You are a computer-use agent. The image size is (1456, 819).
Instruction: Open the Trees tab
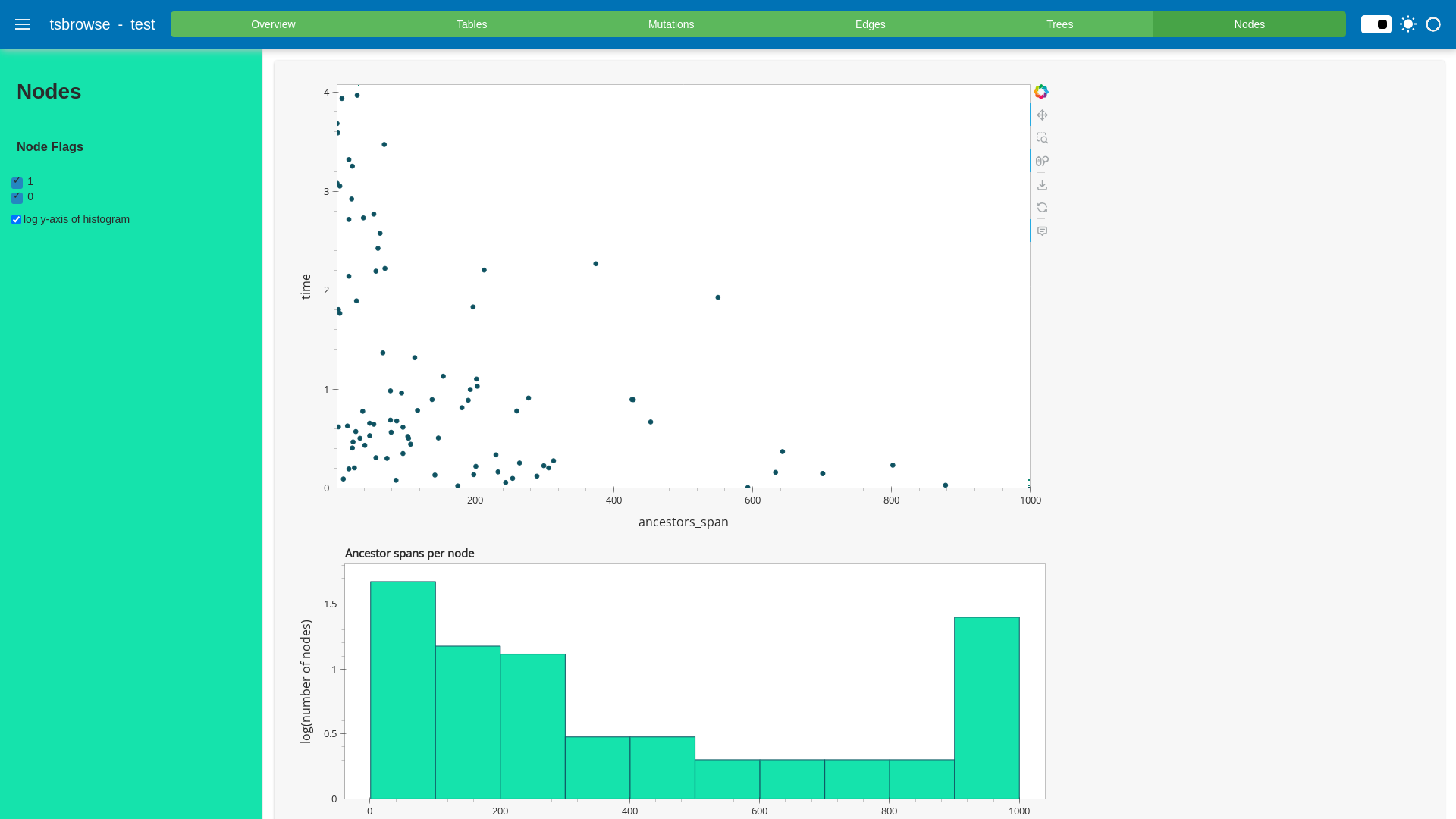pyautogui.click(x=1059, y=24)
